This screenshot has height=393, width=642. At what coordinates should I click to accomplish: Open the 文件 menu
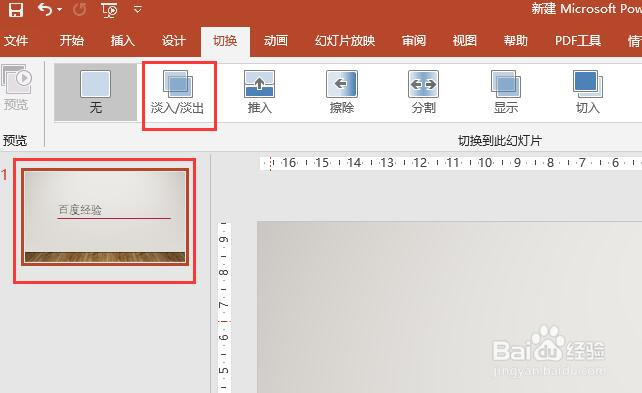pos(16,41)
